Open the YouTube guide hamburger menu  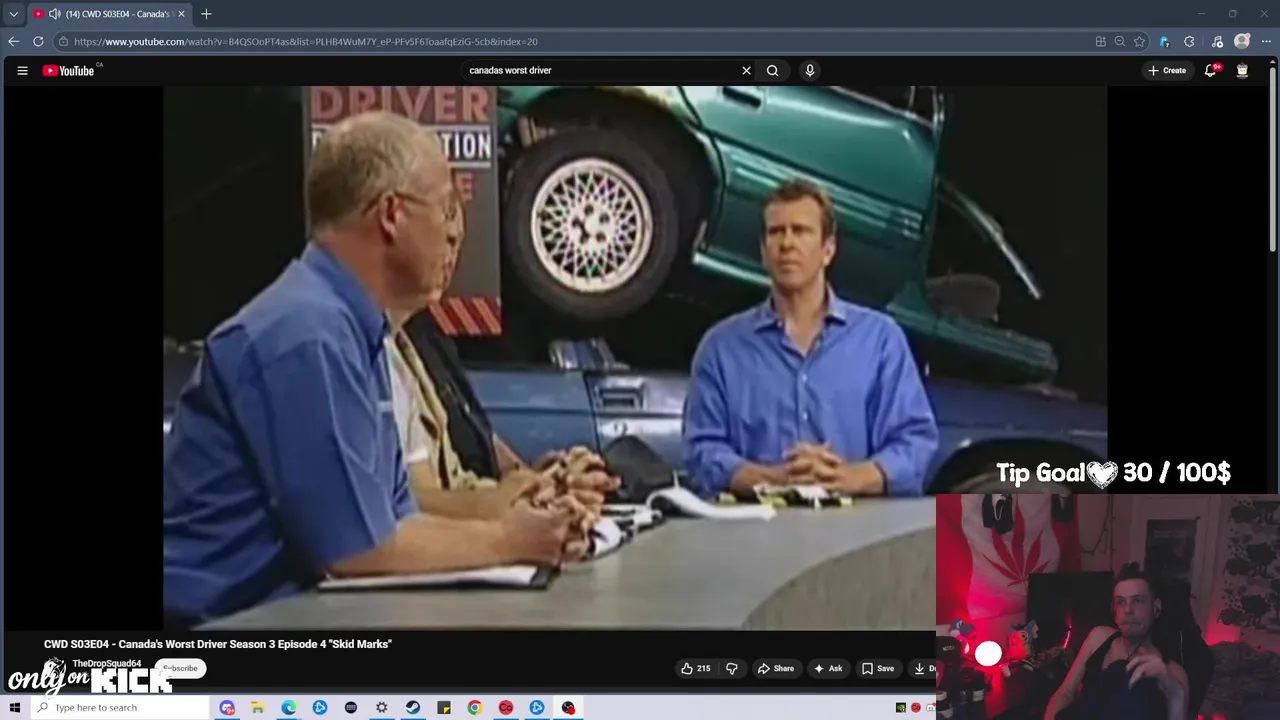[x=22, y=70]
